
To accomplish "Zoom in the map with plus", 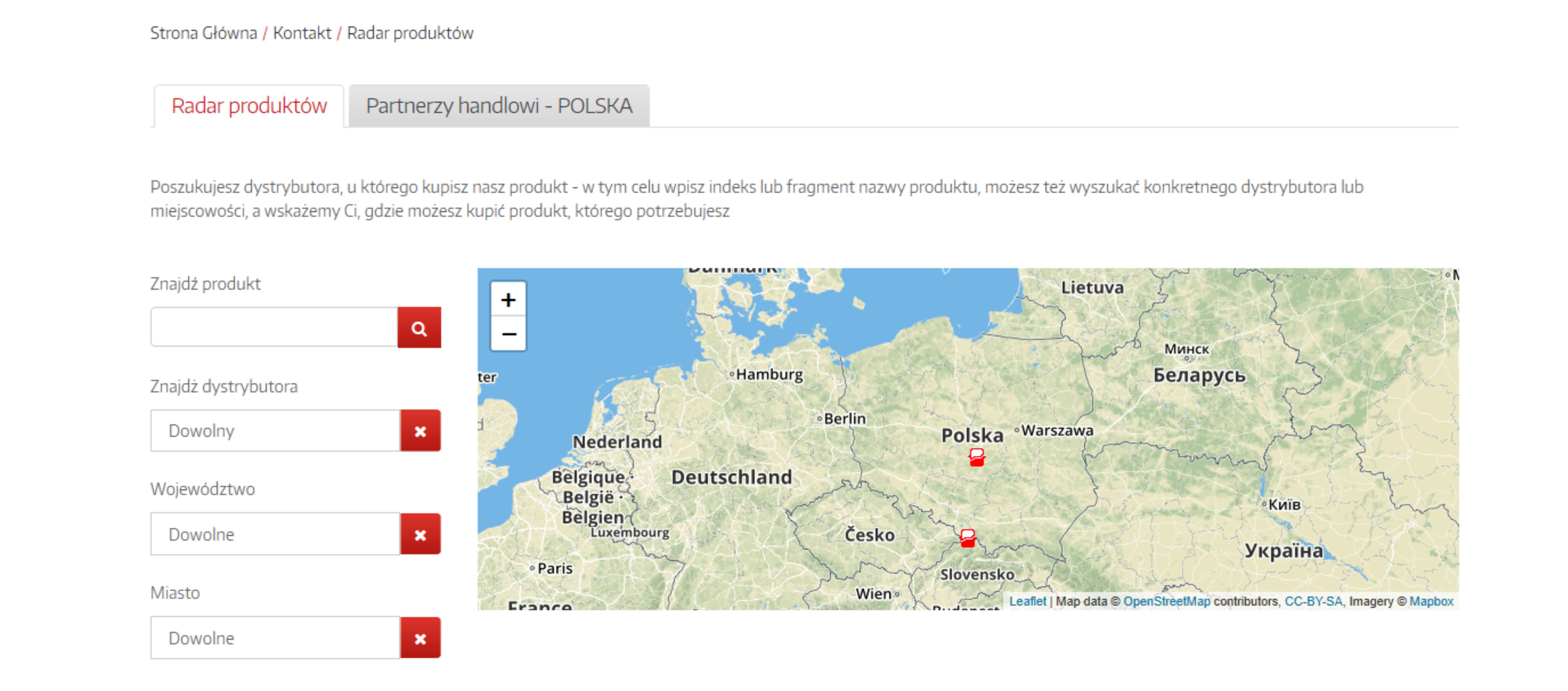I will [x=508, y=300].
